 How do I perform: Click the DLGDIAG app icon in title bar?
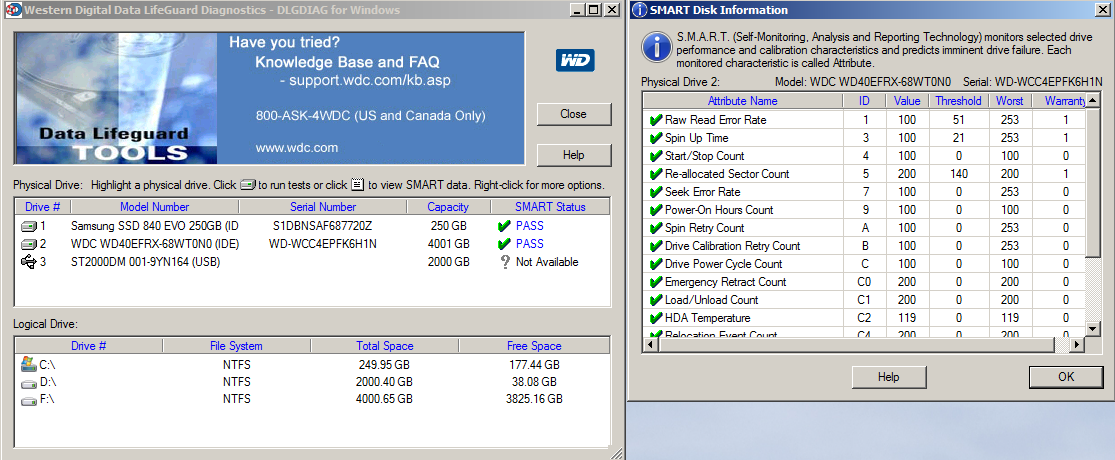click(x=12, y=10)
